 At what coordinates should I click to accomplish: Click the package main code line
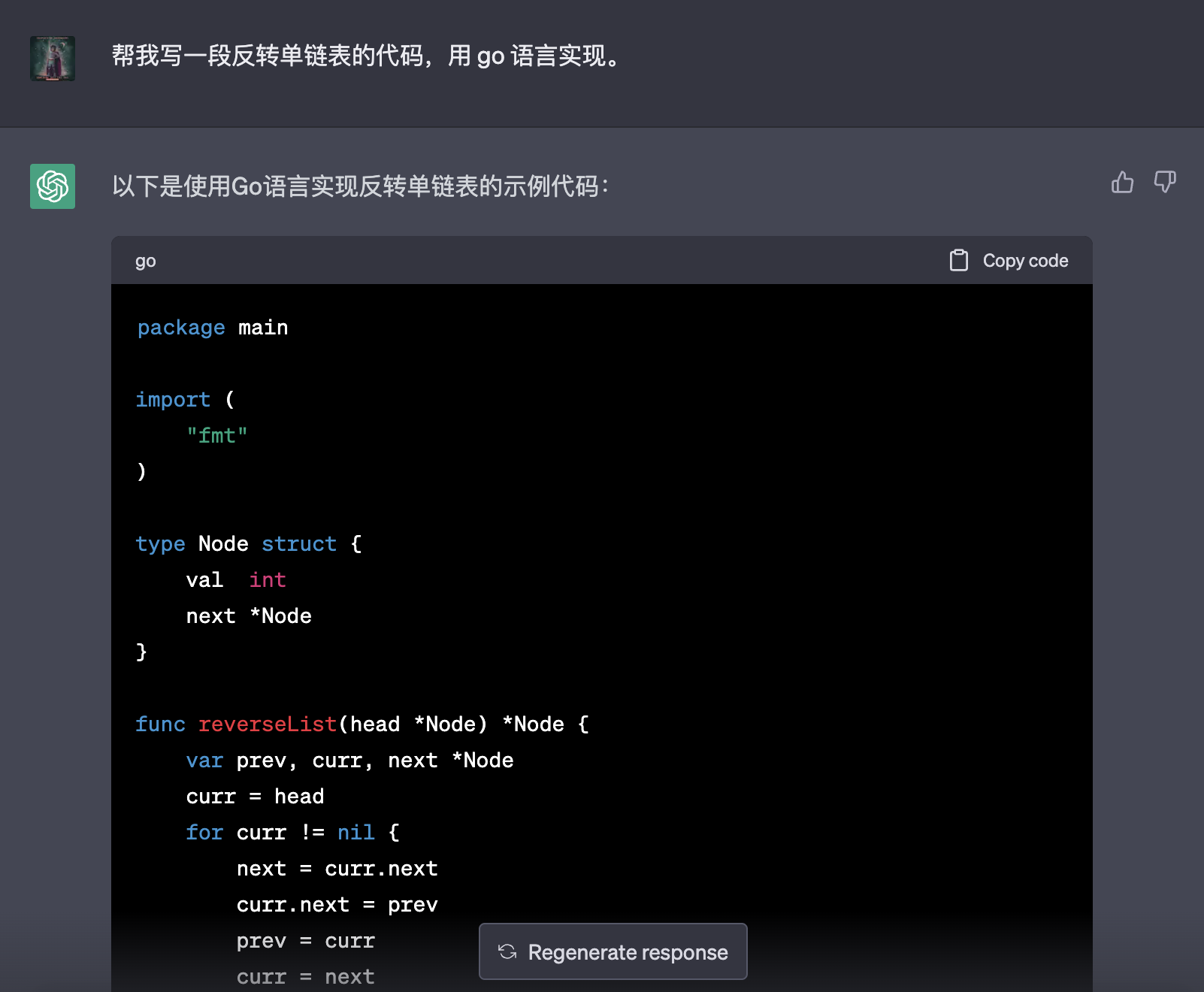(x=213, y=328)
